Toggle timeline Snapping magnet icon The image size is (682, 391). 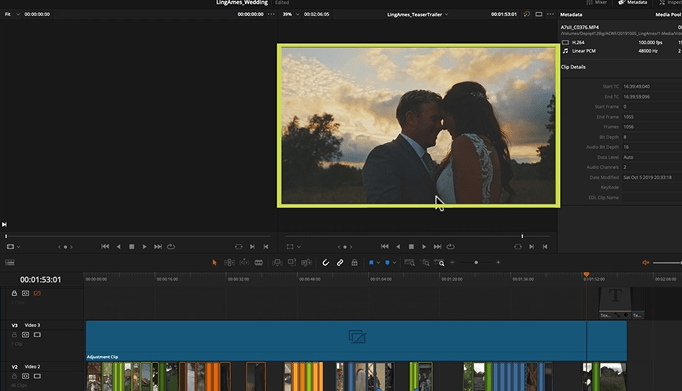pos(325,263)
